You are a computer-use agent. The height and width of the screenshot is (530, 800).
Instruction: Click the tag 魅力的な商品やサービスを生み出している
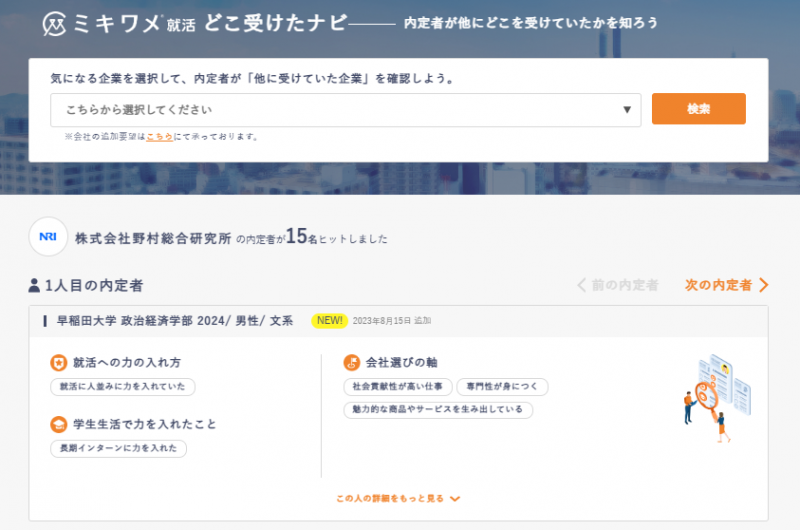click(x=438, y=410)
